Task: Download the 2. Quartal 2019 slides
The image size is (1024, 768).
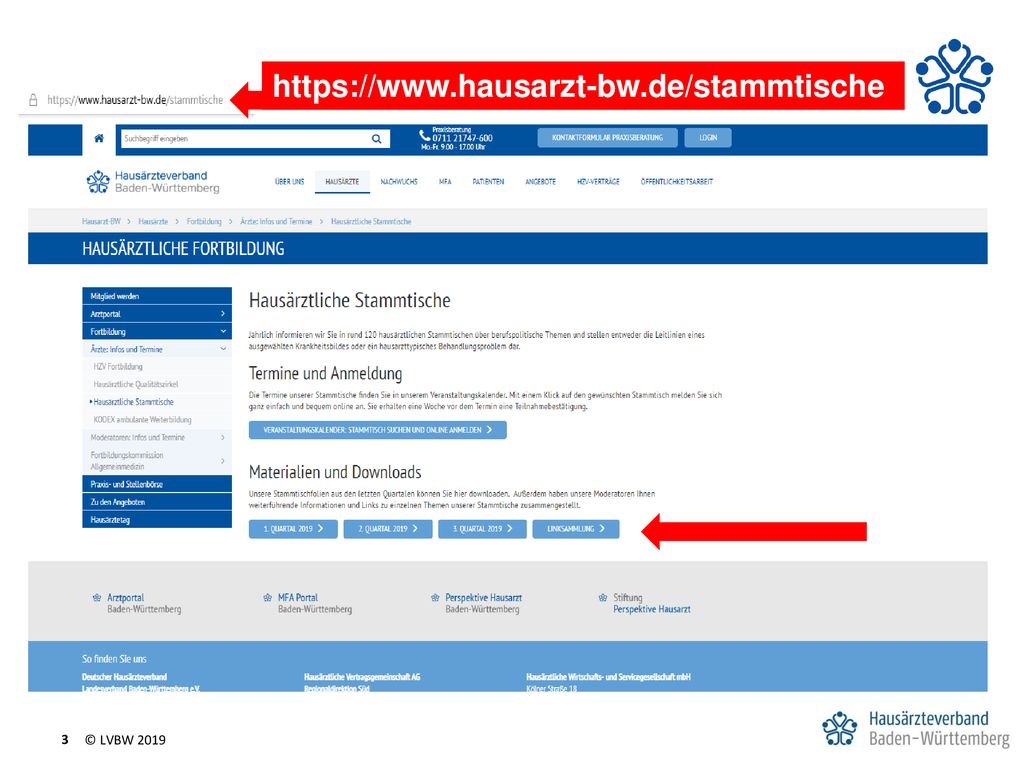Action: [388, 529]
